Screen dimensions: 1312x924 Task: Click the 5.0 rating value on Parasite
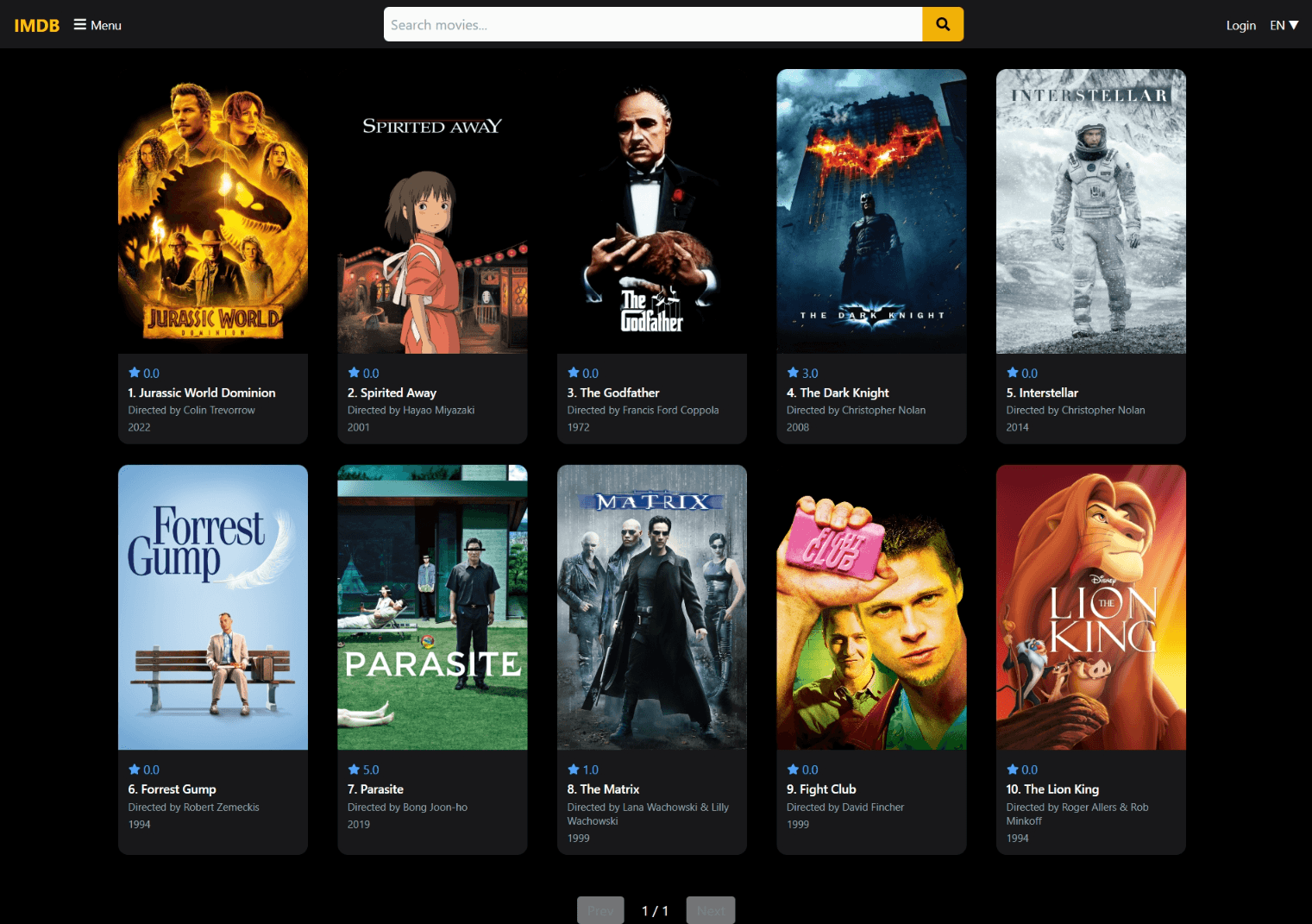click(371, 770)
